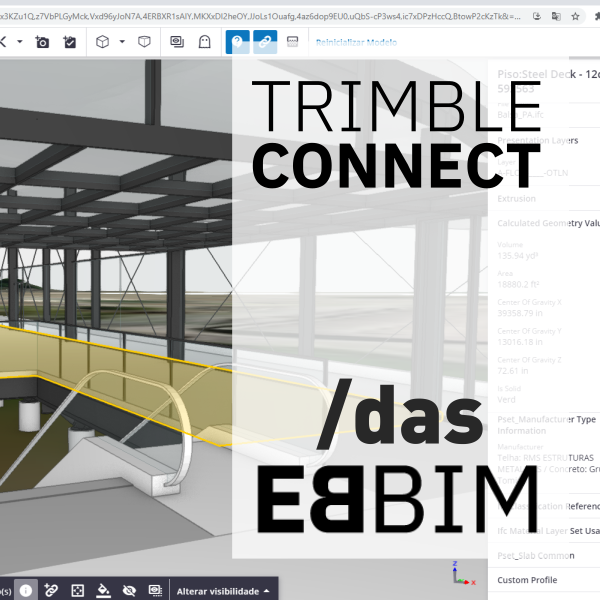600x600 pixels.
Task: Bookmark this page with the star icon
Action: pos(575,16)
